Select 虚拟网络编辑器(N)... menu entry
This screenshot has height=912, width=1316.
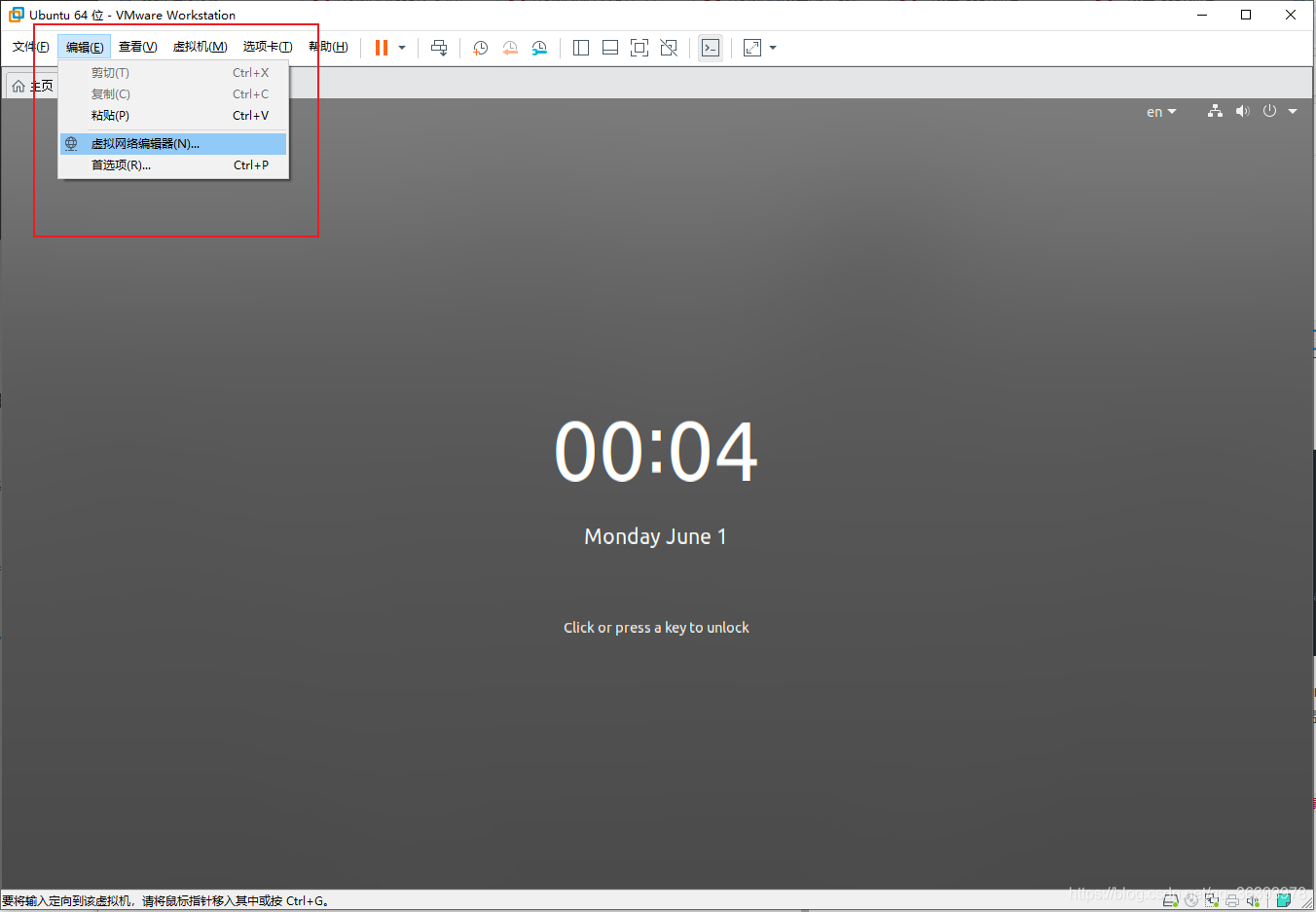tap(173, 144)
